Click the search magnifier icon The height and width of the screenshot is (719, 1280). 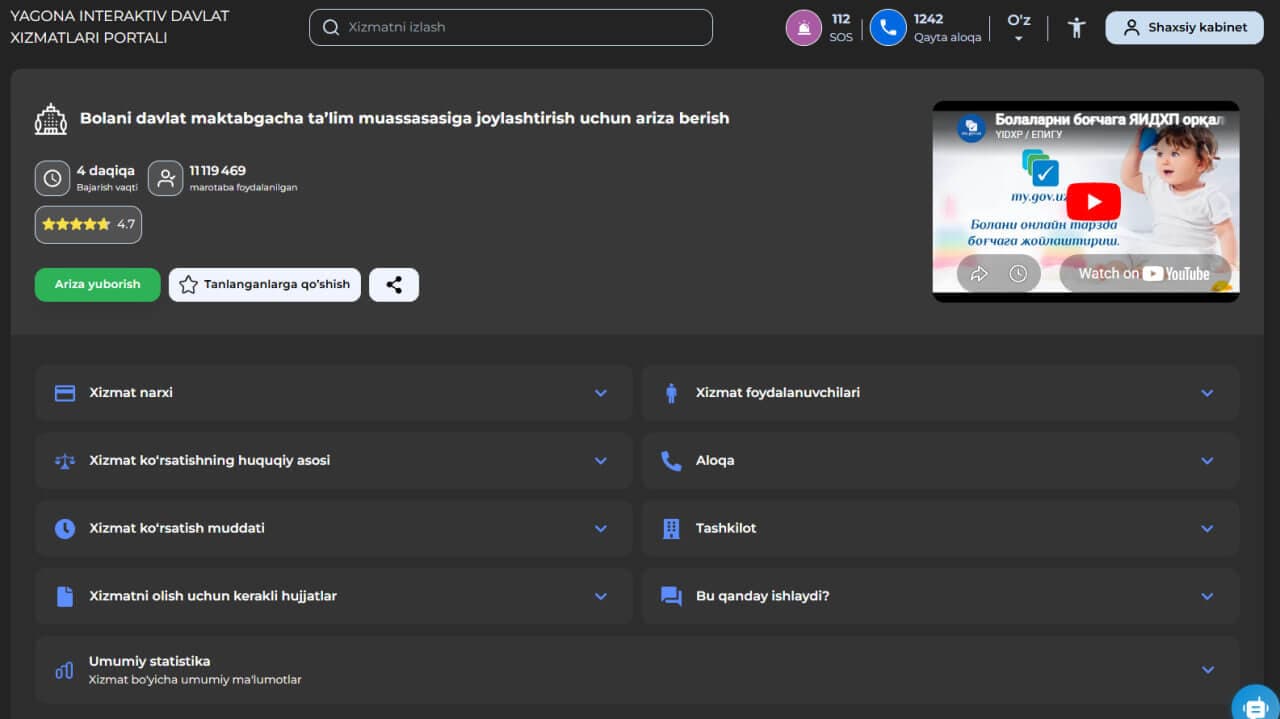(331, 28)
